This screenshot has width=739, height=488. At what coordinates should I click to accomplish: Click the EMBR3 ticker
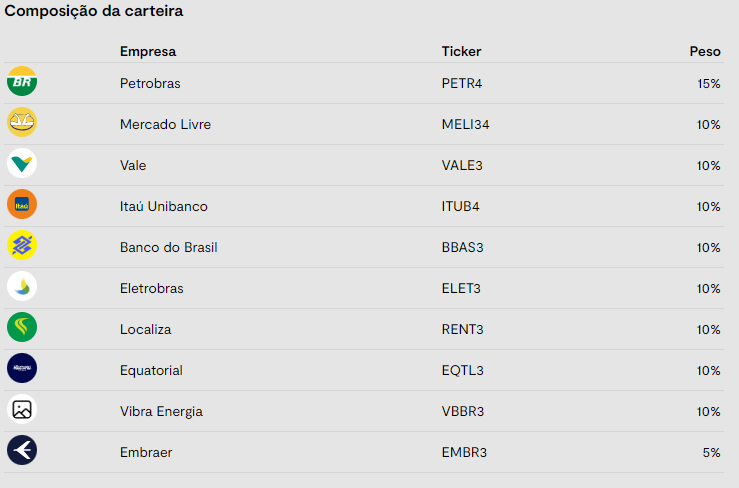pos(464,453)
